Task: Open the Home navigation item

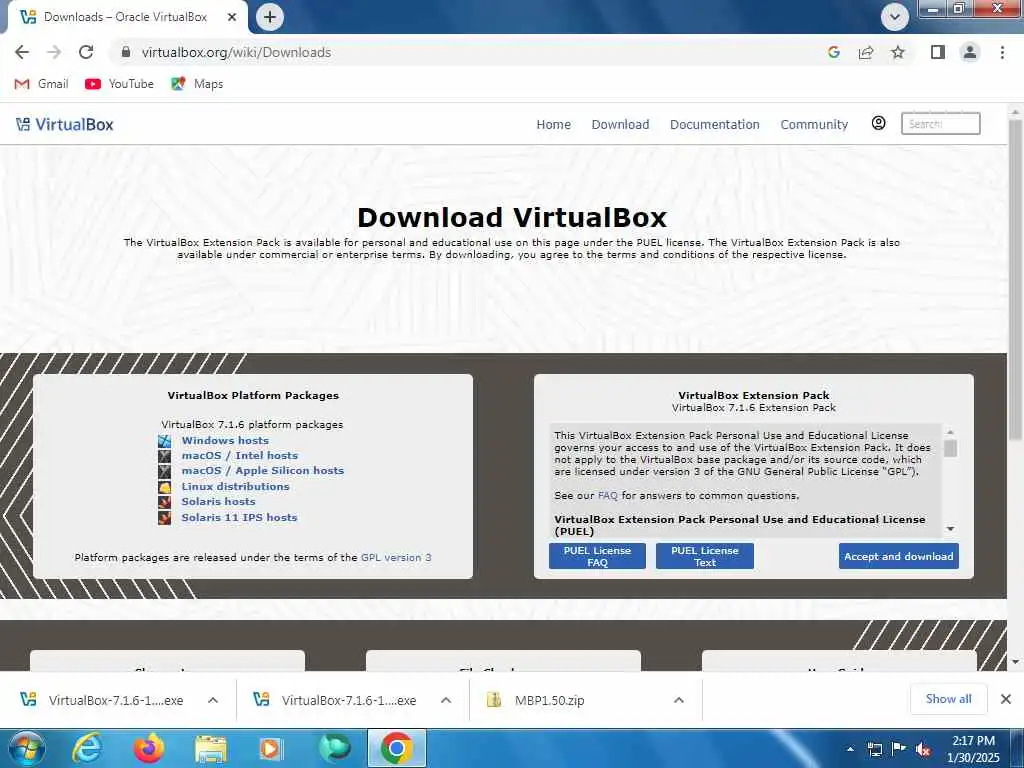Action: pos(554,125)
